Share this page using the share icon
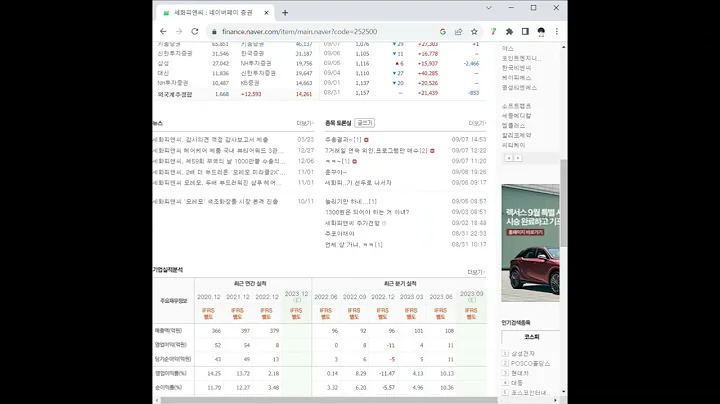720x404 pixels. [x=458, y=32]
